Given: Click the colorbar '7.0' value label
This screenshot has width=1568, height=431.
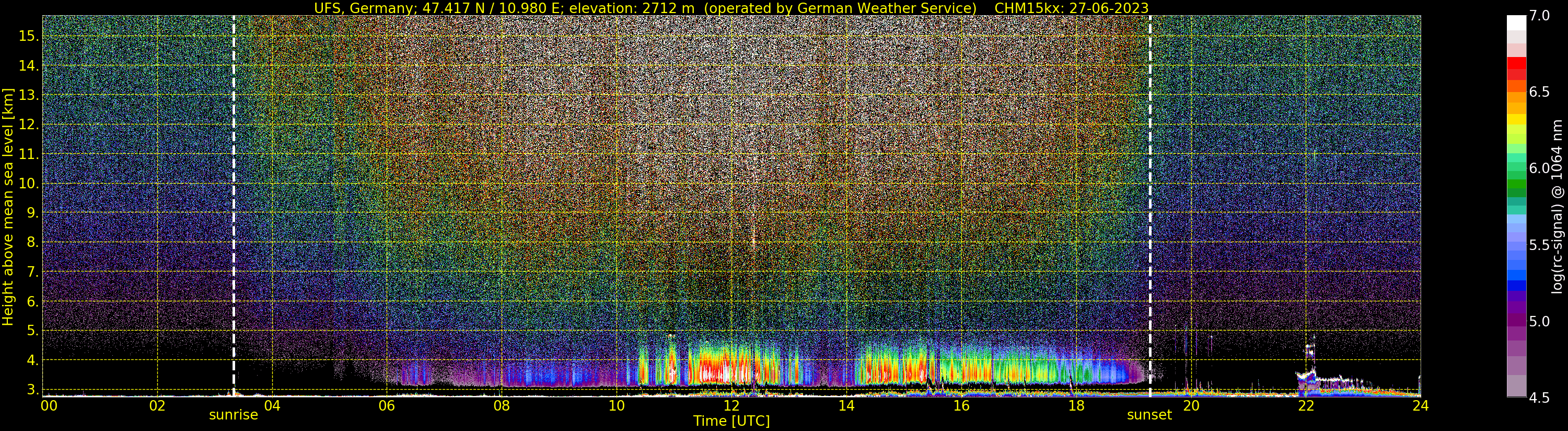Looking at the screenshot, I should [x=1539, y=16].
